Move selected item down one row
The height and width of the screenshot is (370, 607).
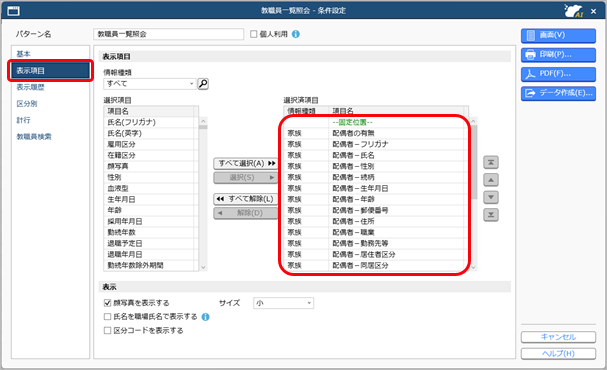pos(491,197)
